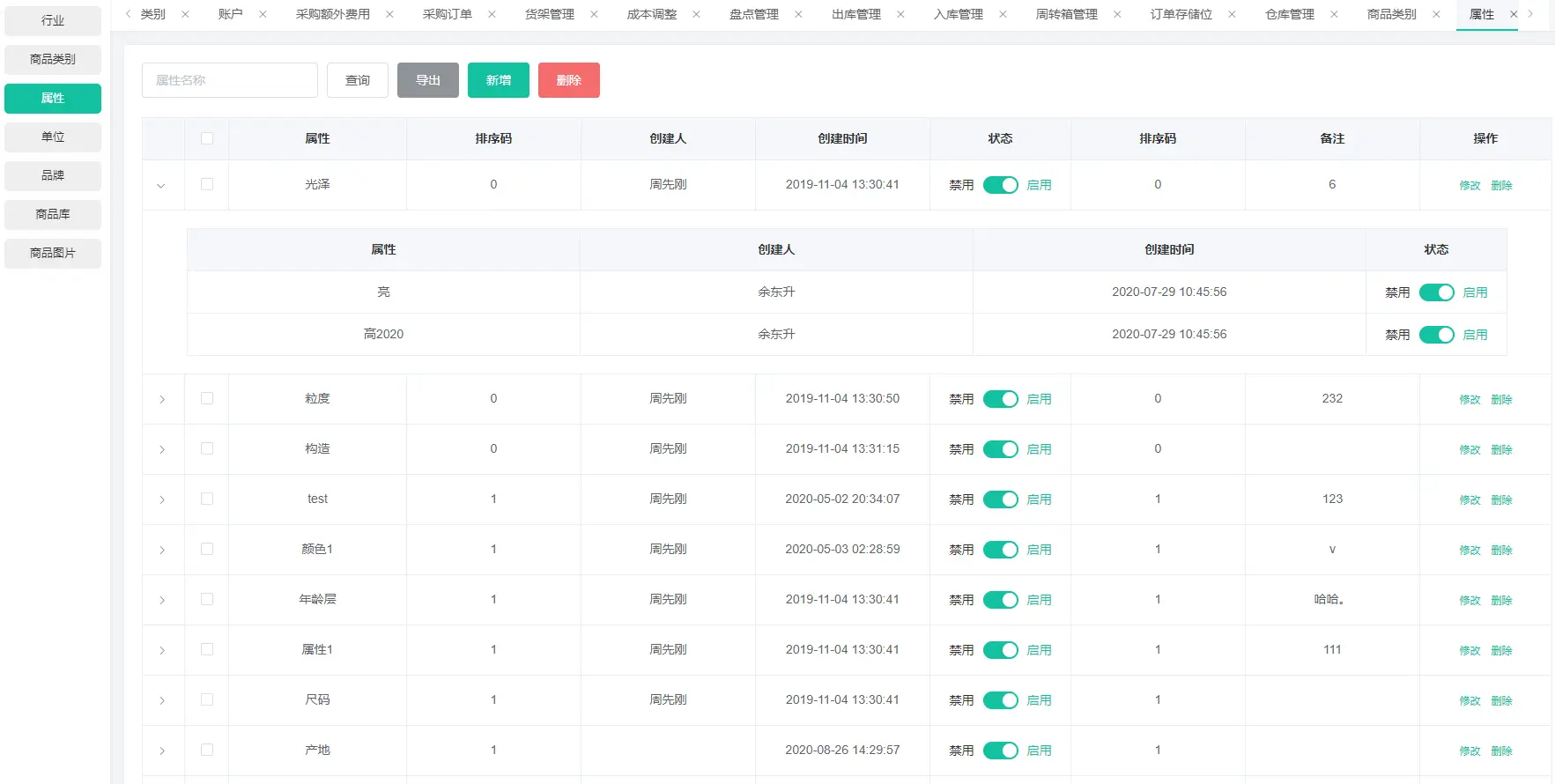Viewport: 1555px width, 784px height.
Task: Toggle the status switch for 产地
Action: [1001, 751]
